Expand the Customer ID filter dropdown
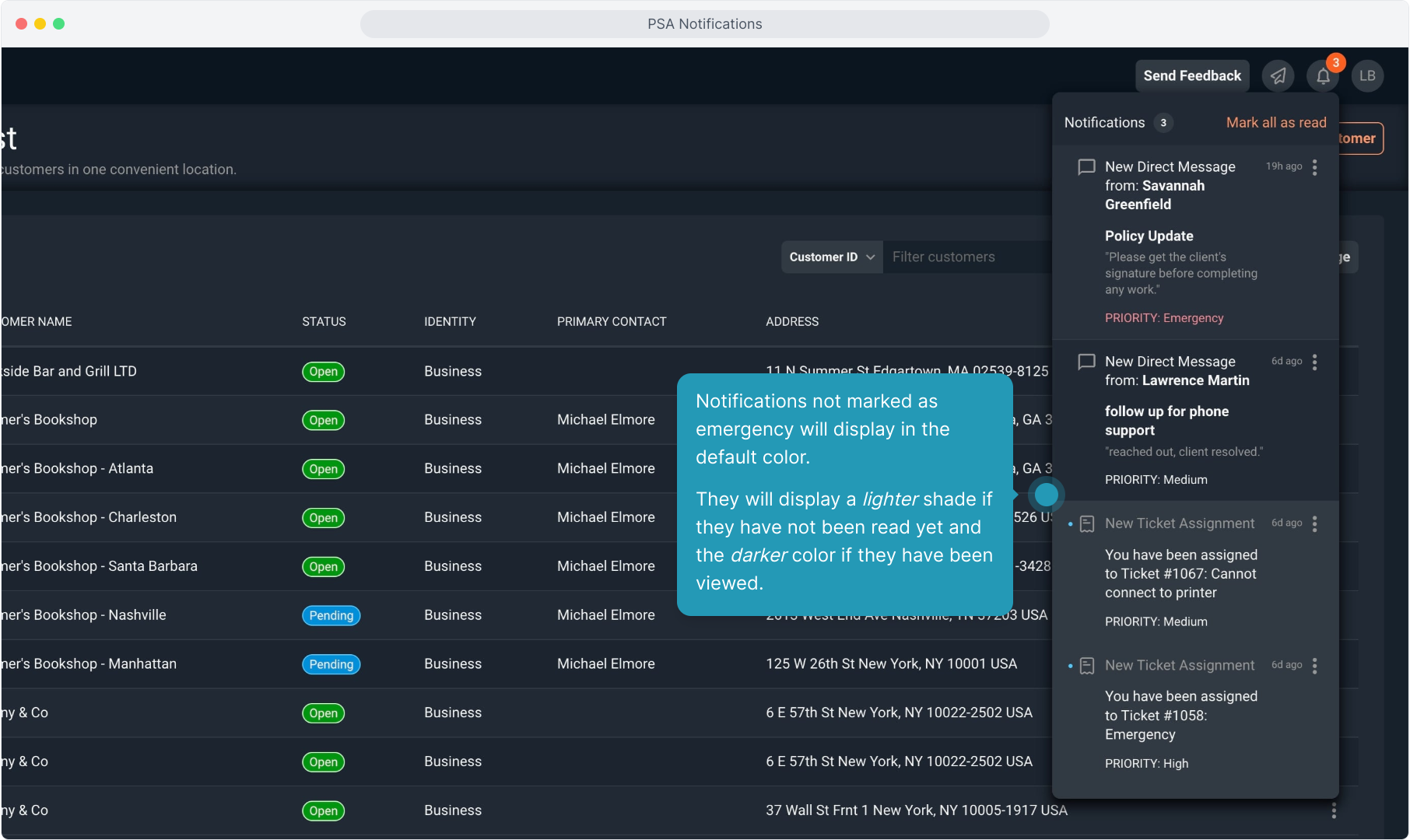 pyautogui.click(x=831, y=257)
